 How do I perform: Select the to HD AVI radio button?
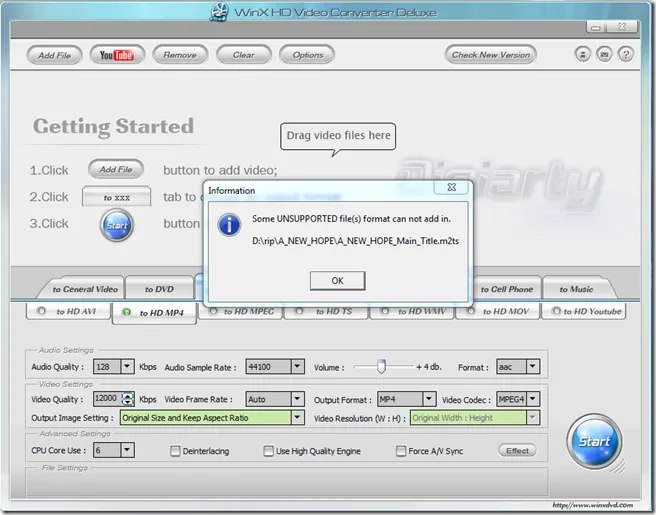pyautogui.click(x=42, y=312)
